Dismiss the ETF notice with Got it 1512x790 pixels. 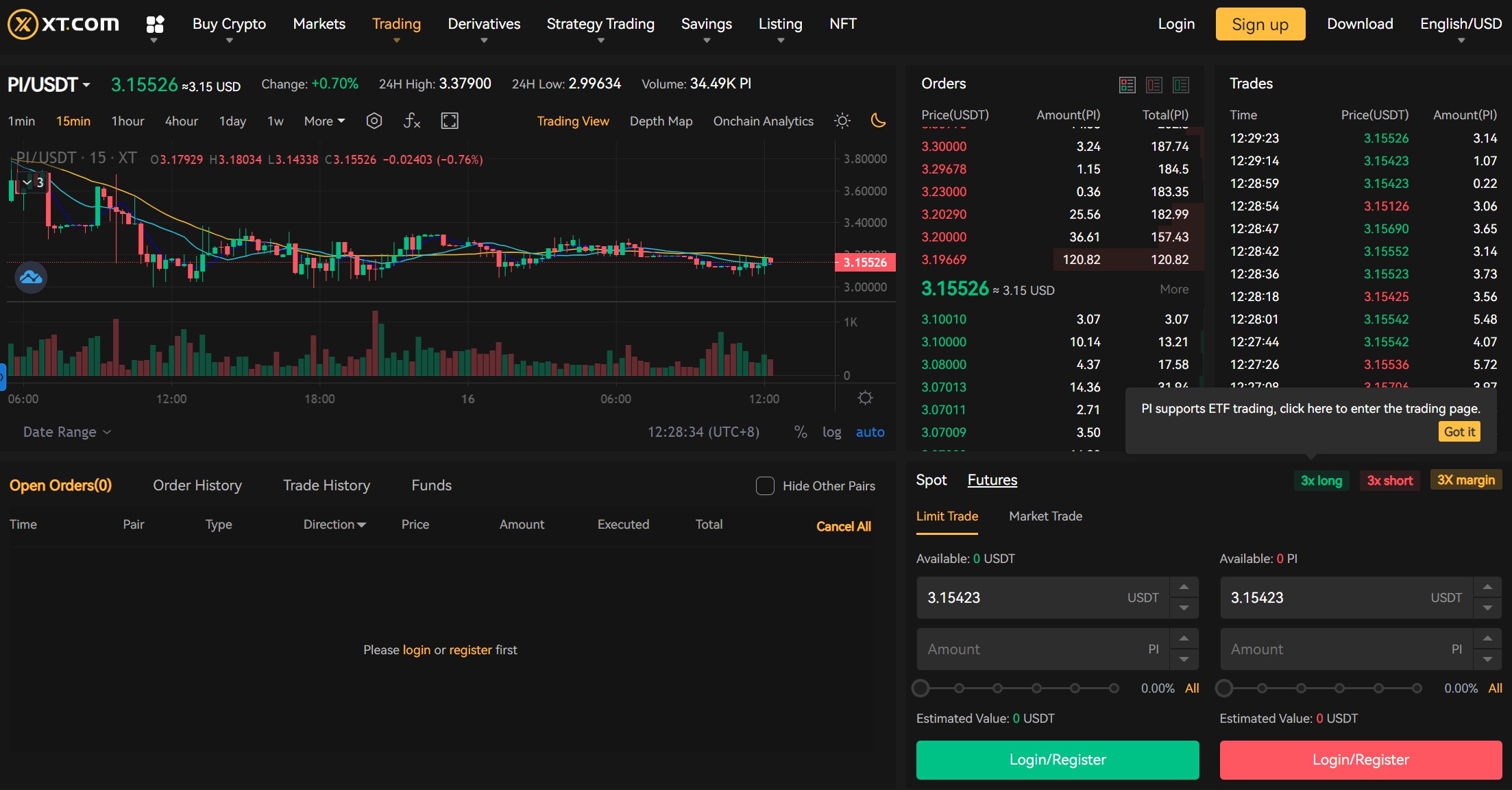(1459, 431)
